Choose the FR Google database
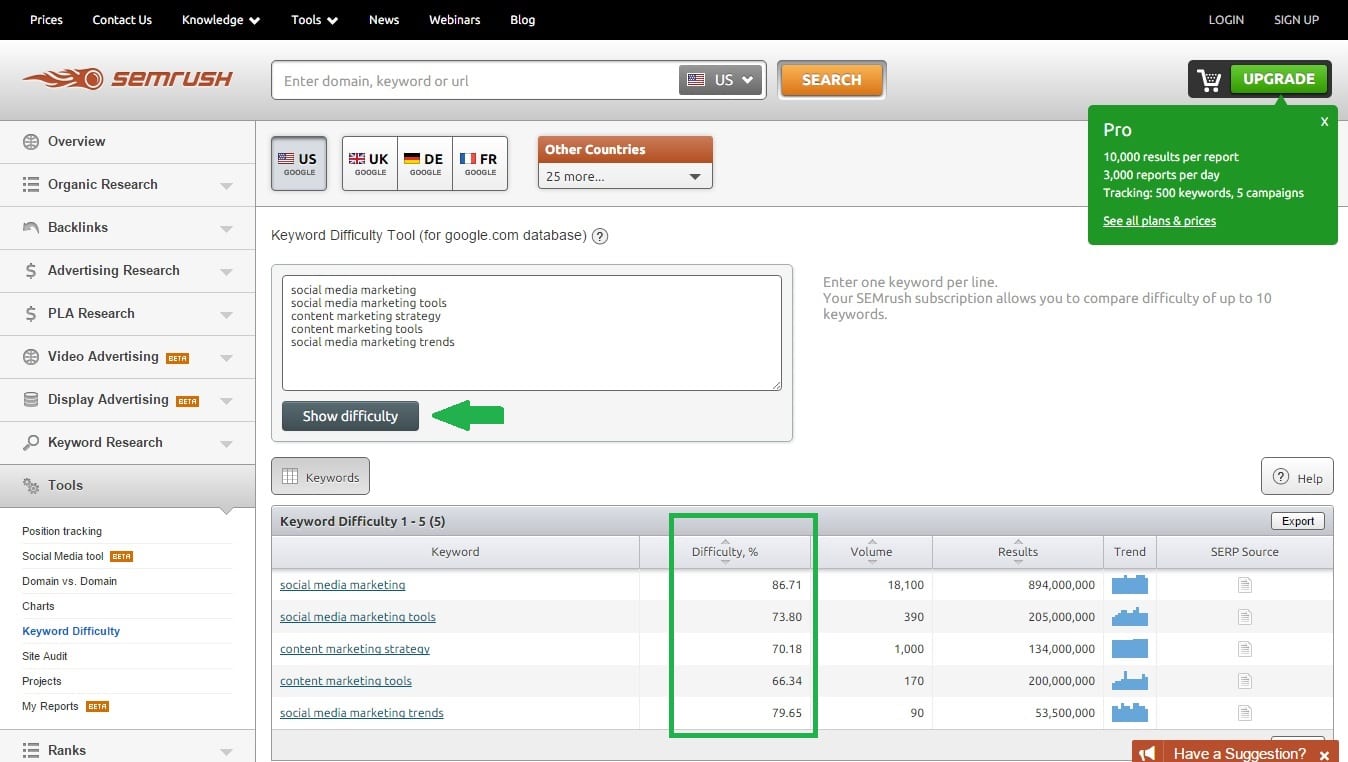 479,164
